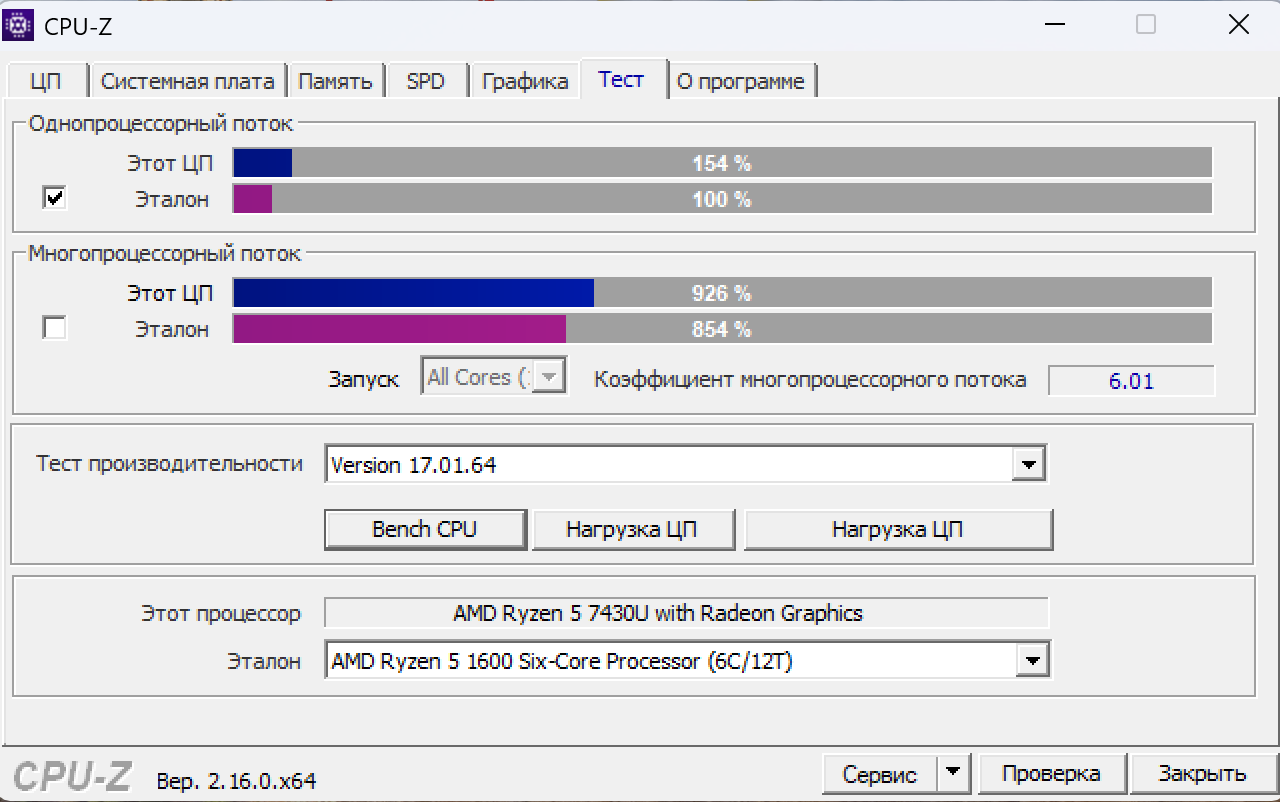Open the Запуск All Cores dropdown
1280x802 pixels.
tap(495, 377)
